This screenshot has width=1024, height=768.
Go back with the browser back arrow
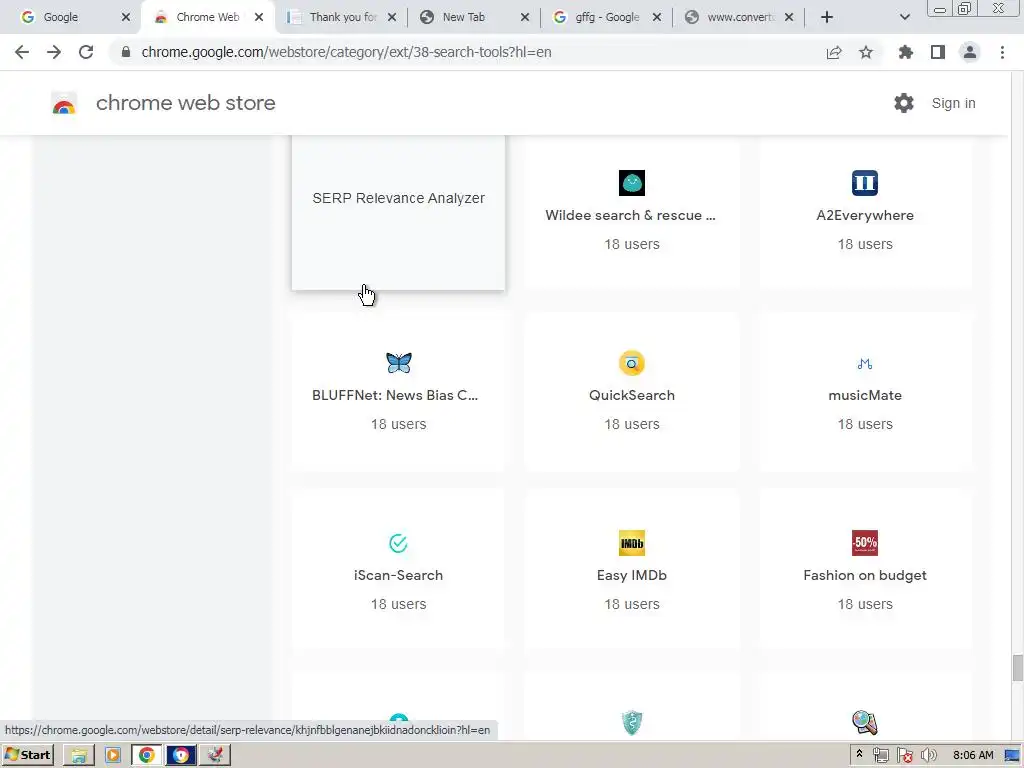(x=22, y=52)
